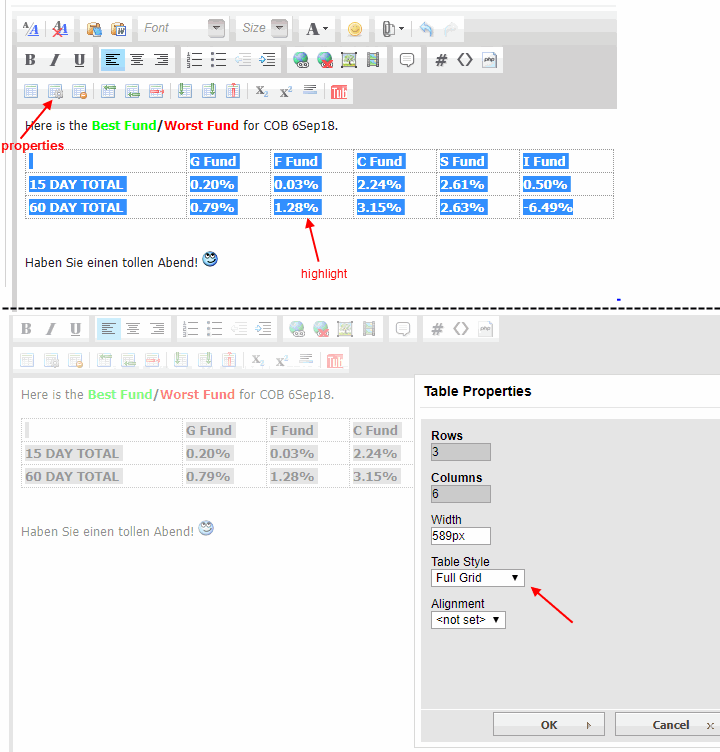Open the Alignment dropdown in Table Properties
Screen dimensions: 720x752
(x=468, y=620)
